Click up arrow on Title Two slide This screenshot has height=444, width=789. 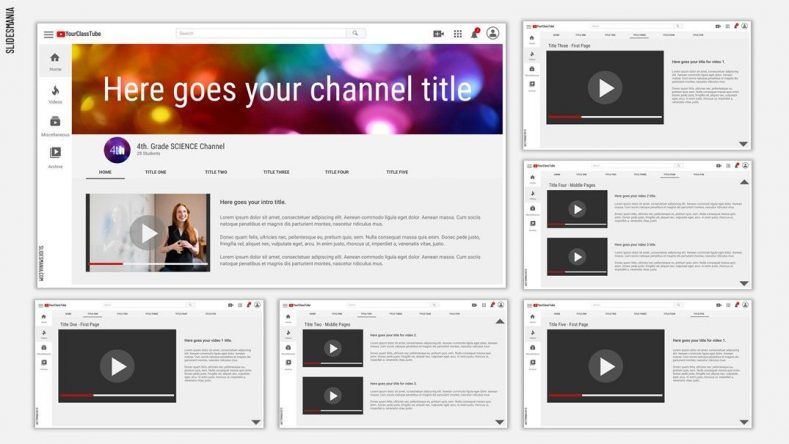500,321
